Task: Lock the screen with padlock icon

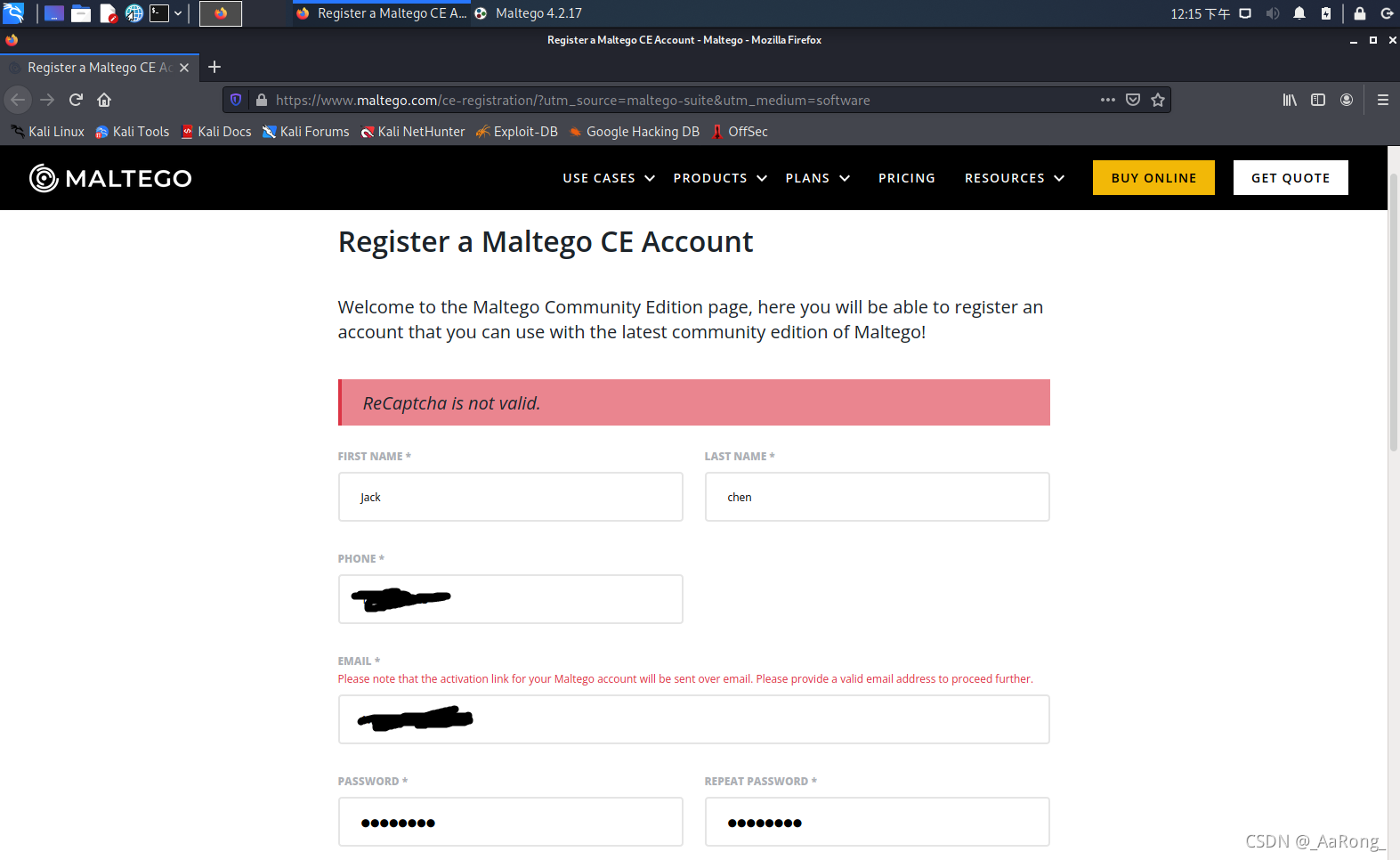Action: (x=1360, y=13)
